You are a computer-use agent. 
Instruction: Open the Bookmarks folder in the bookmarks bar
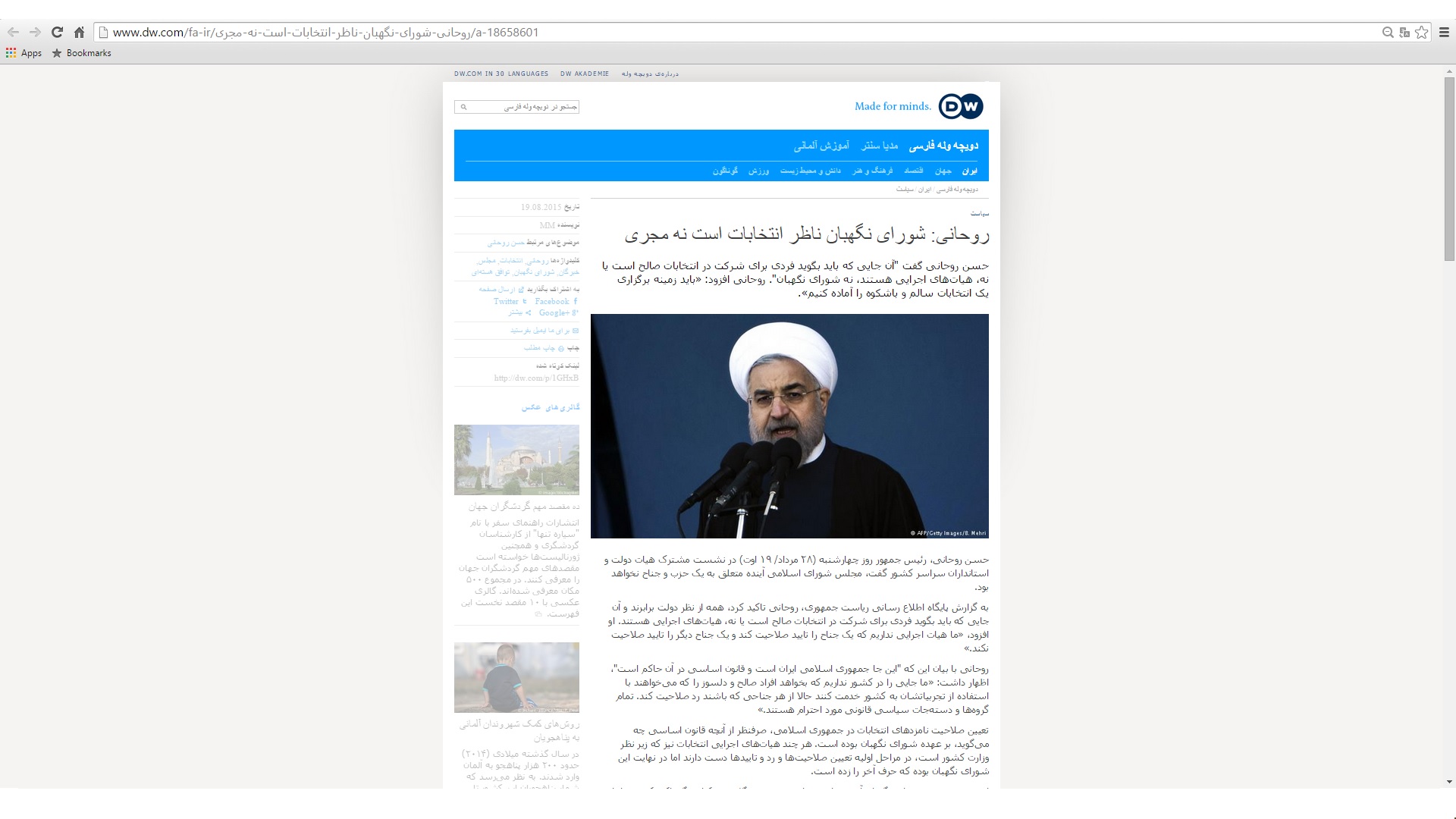(x=82, y=53)
